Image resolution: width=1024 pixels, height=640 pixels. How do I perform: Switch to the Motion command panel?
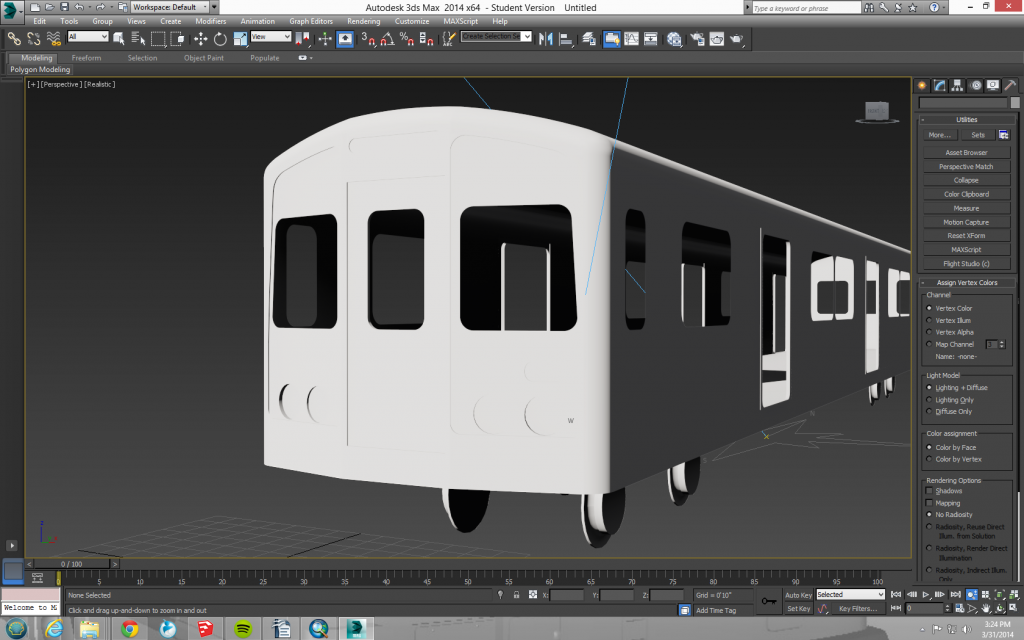coord(976,86)
